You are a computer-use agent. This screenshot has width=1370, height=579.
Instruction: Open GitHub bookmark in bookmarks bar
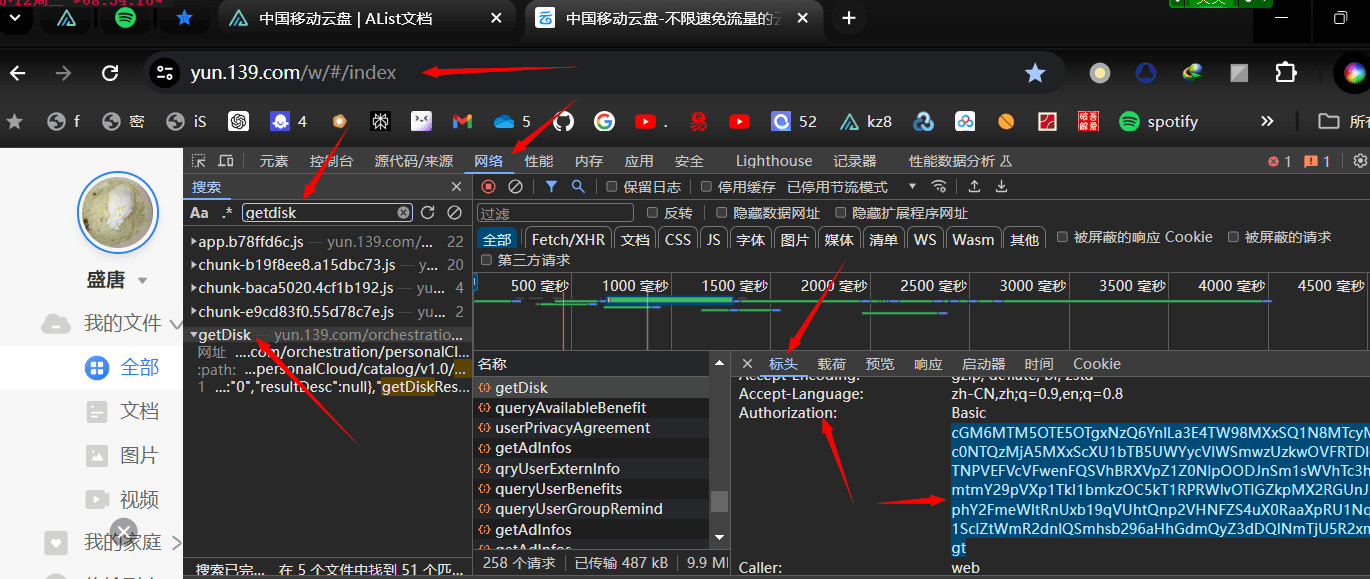[564, 122]
